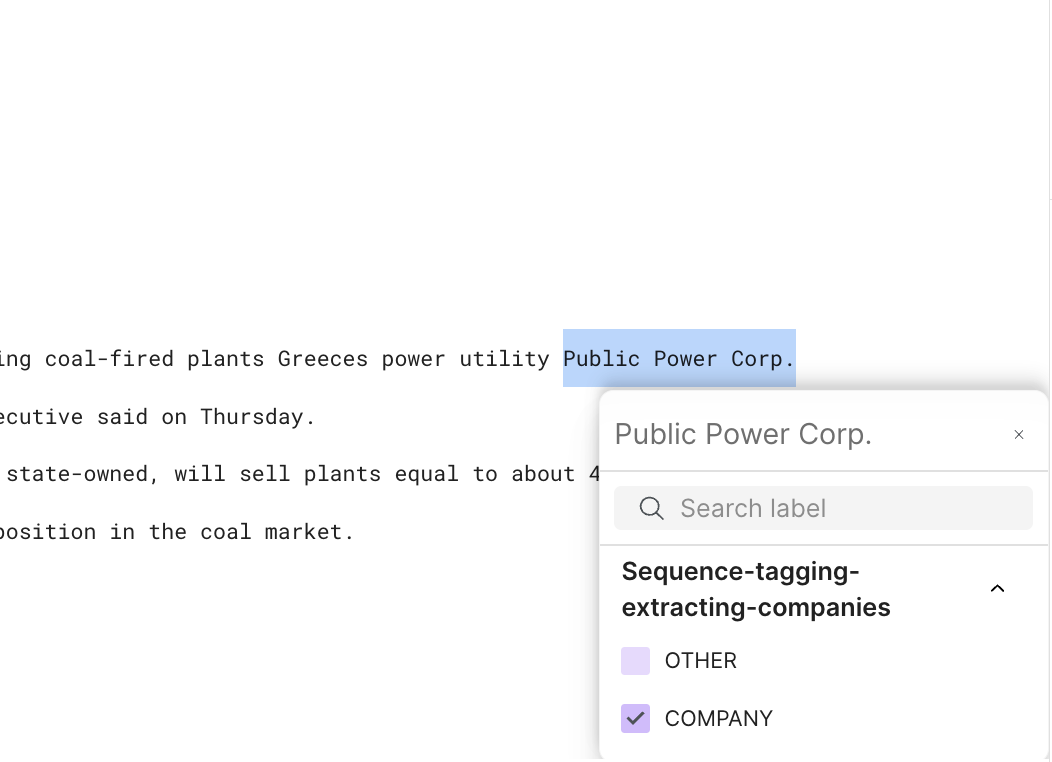Uncheck the COMPANY label checkbox
1052x762 pixels.
point(635,719)
